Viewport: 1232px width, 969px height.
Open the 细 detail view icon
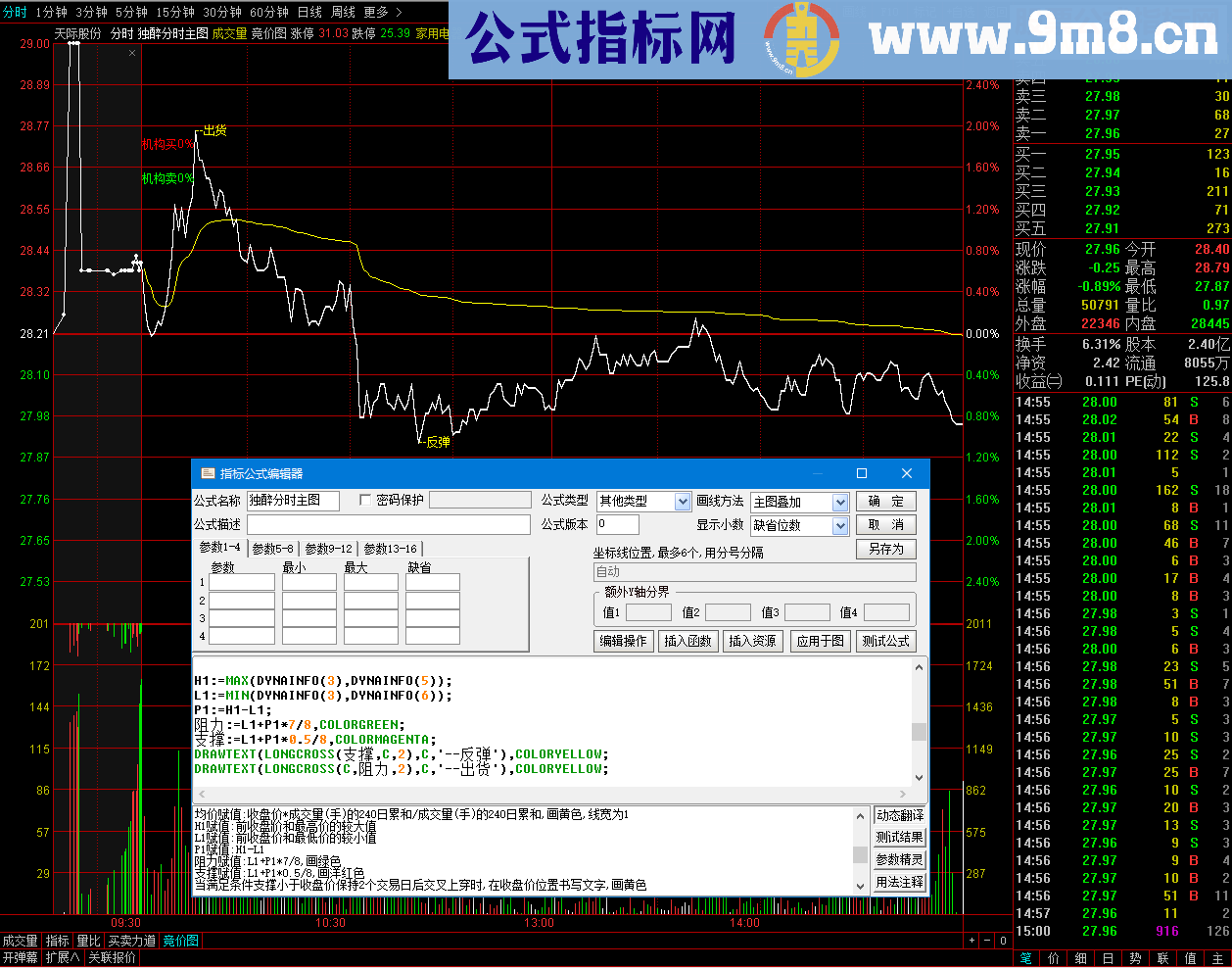tap(1081, 957)
